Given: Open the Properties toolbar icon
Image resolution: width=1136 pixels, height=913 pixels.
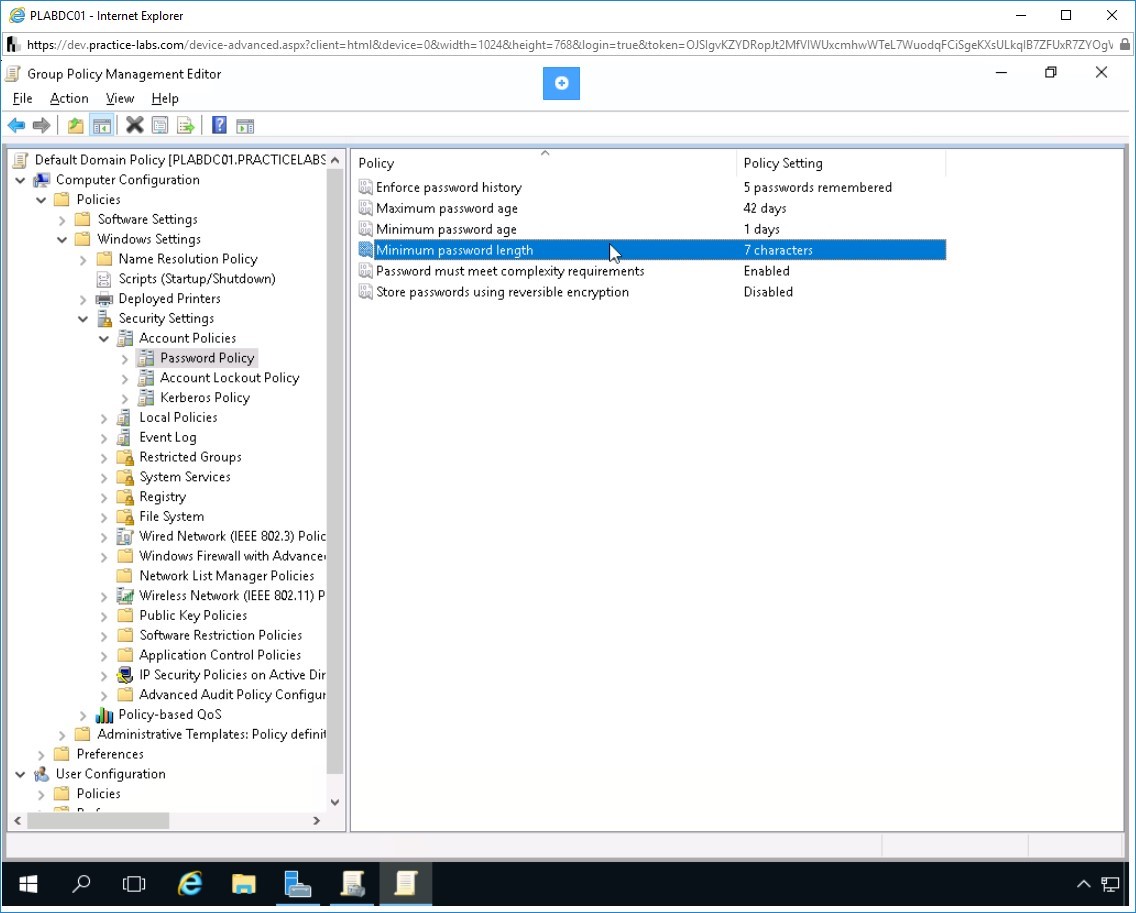Looking at the screenshot, I should pyautogui.click(x=160, y=125).
